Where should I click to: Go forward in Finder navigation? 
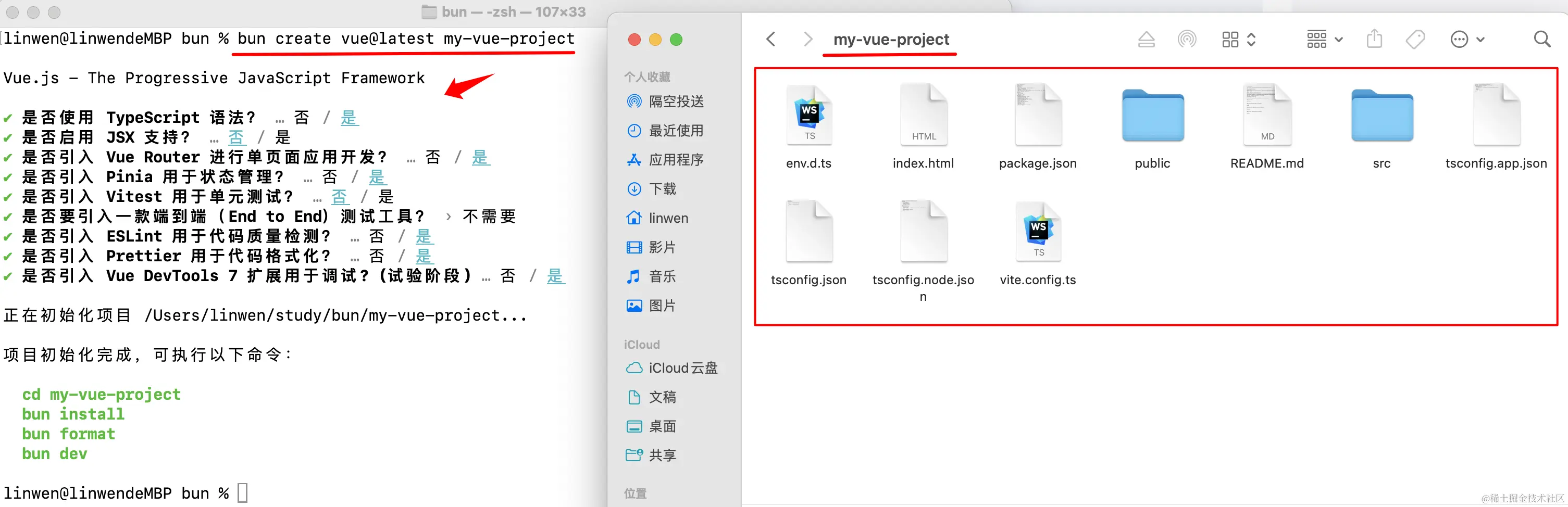808,40
